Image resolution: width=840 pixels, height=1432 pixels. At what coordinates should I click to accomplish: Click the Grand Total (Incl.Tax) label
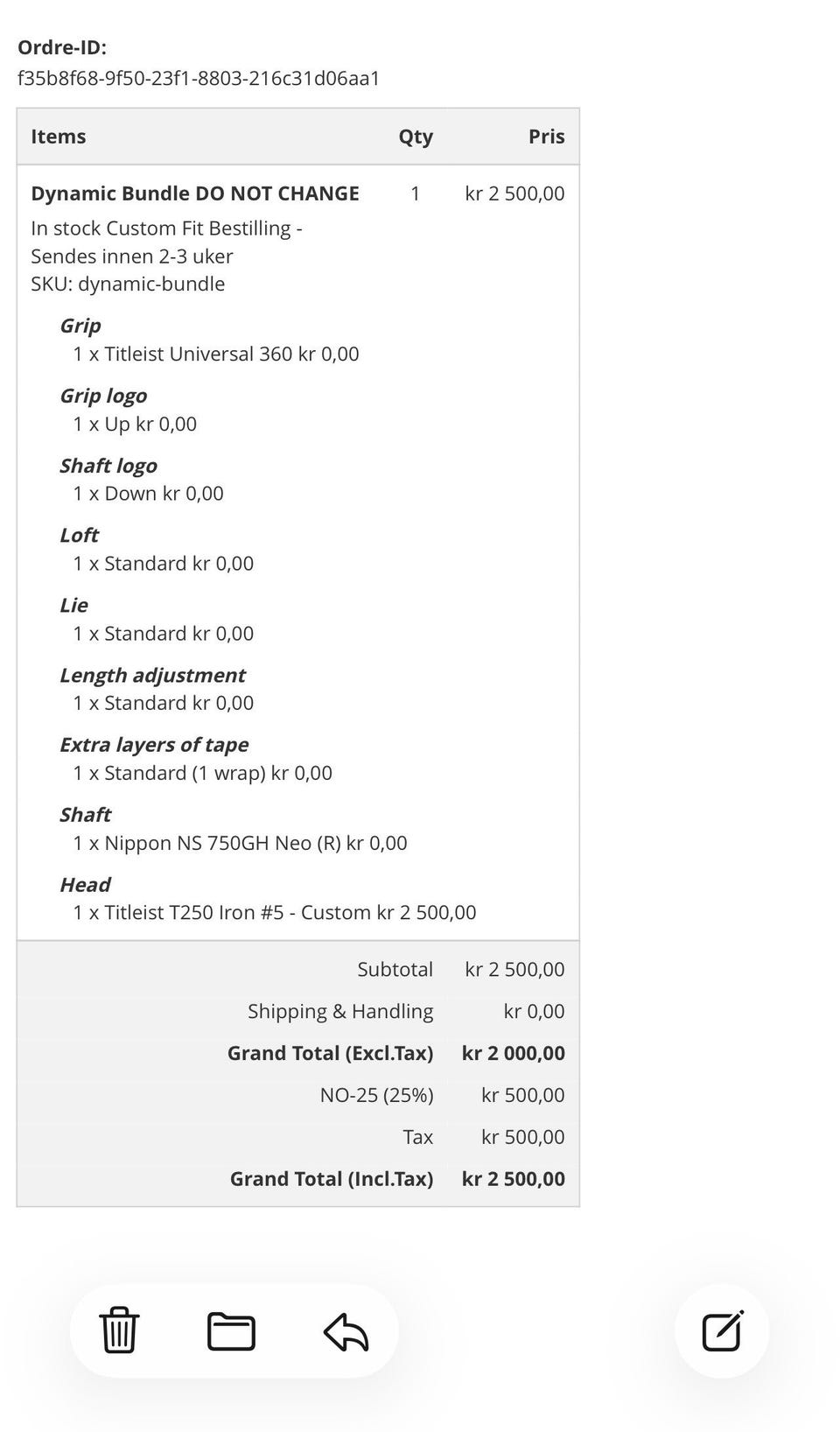[x=332, y=1179]
